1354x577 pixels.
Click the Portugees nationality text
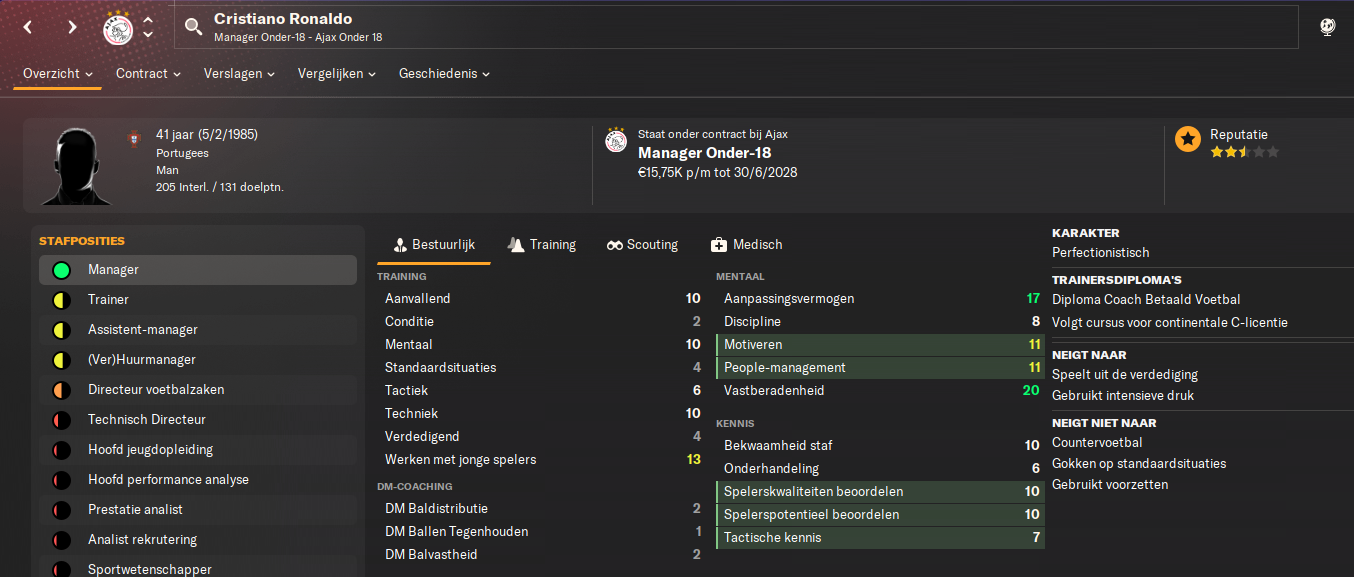182,153
